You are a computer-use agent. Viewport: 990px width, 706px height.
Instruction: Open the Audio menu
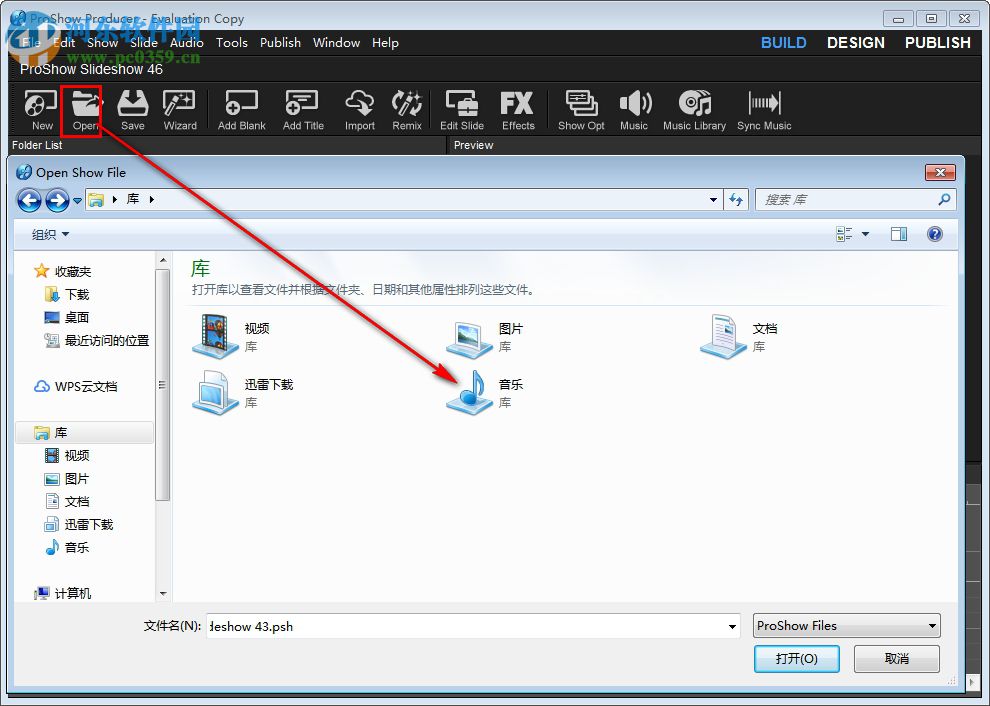[186, 43]
